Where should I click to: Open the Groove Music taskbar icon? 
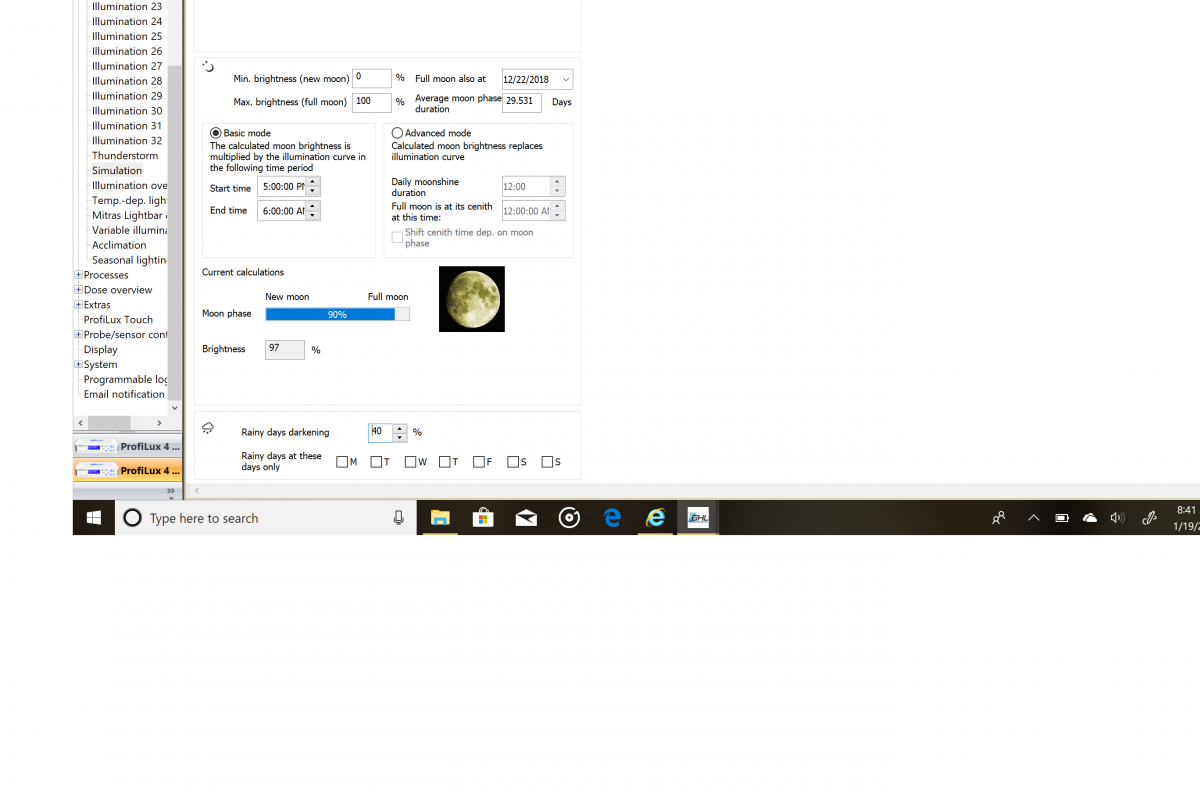569,518
